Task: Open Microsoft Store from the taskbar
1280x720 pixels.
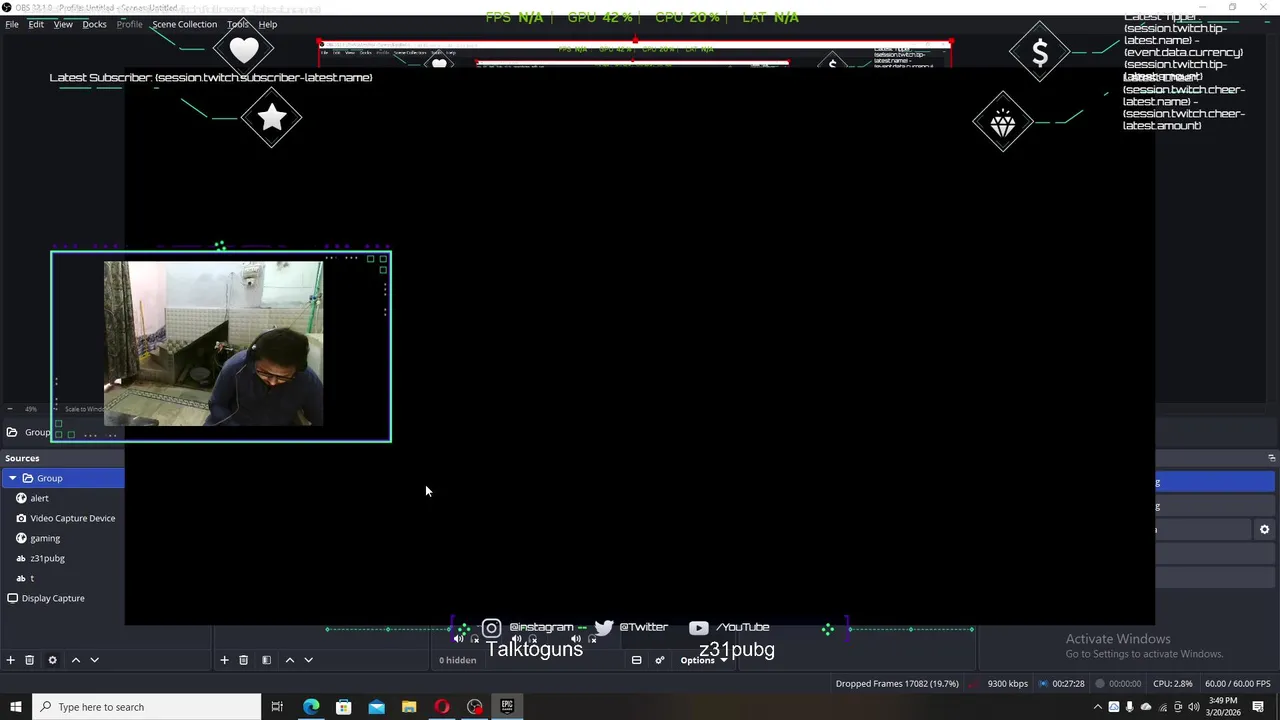Action: point(344,707)
